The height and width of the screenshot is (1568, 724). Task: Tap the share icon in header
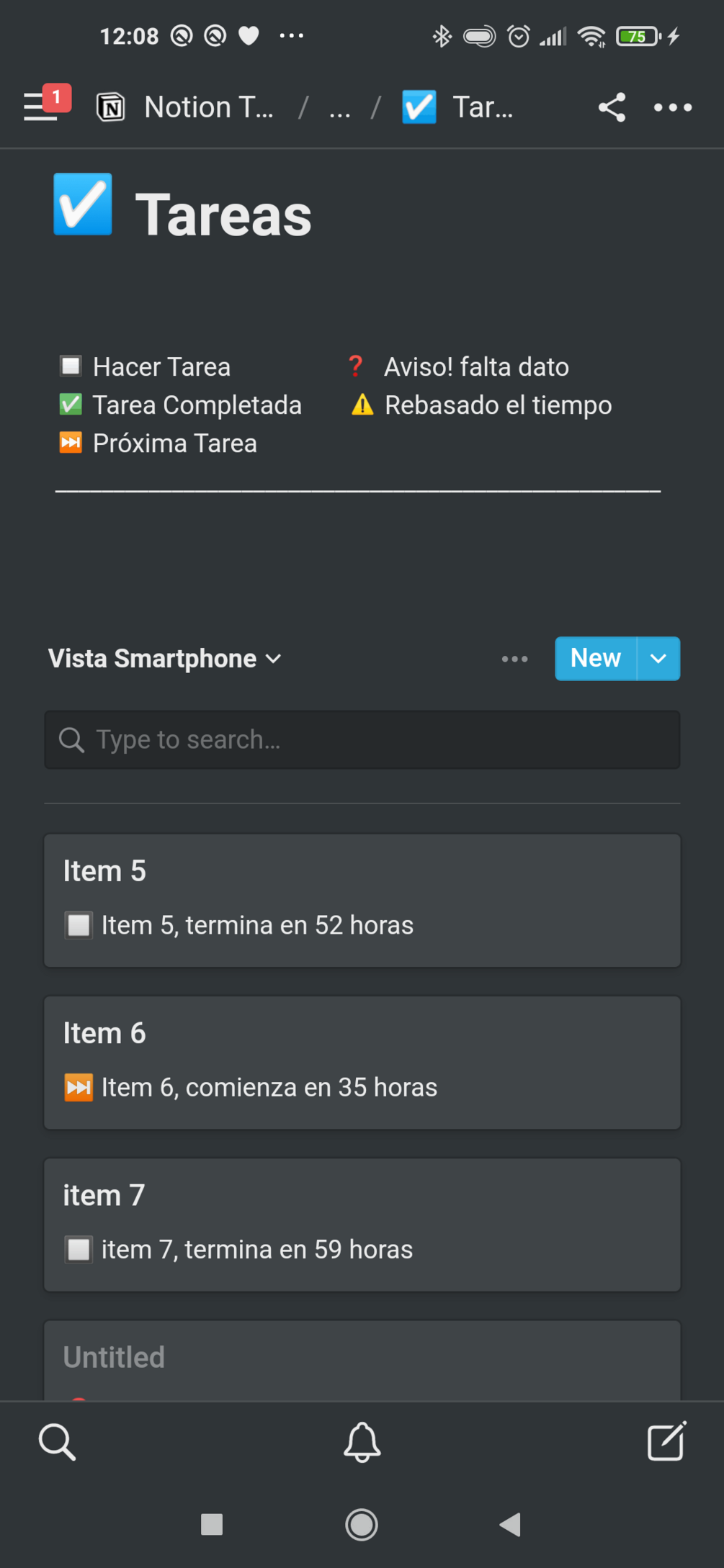[612, 107]
